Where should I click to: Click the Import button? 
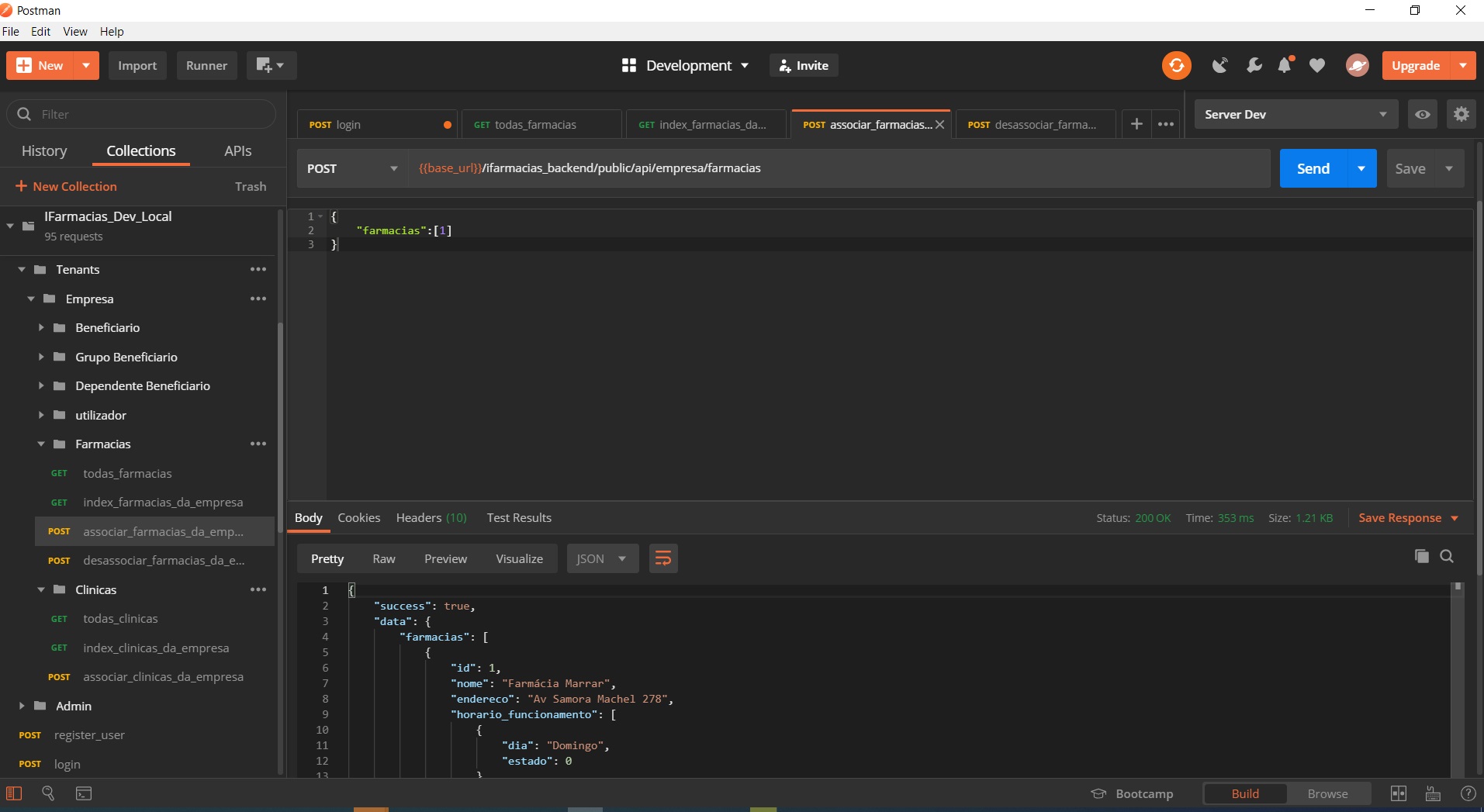point(137,65)
